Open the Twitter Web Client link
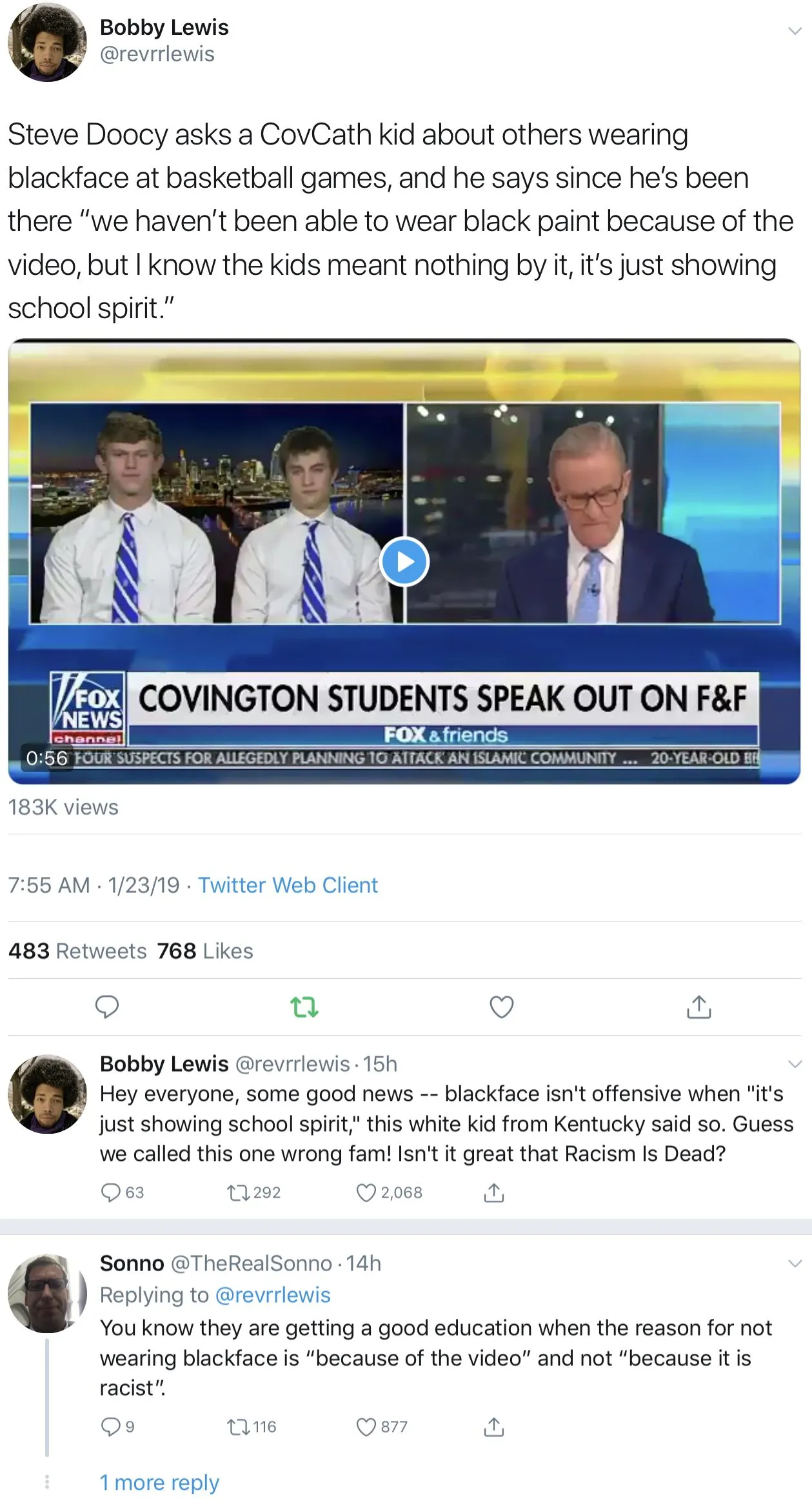This screenshot has height=1508, width=812. click(288, 885)
